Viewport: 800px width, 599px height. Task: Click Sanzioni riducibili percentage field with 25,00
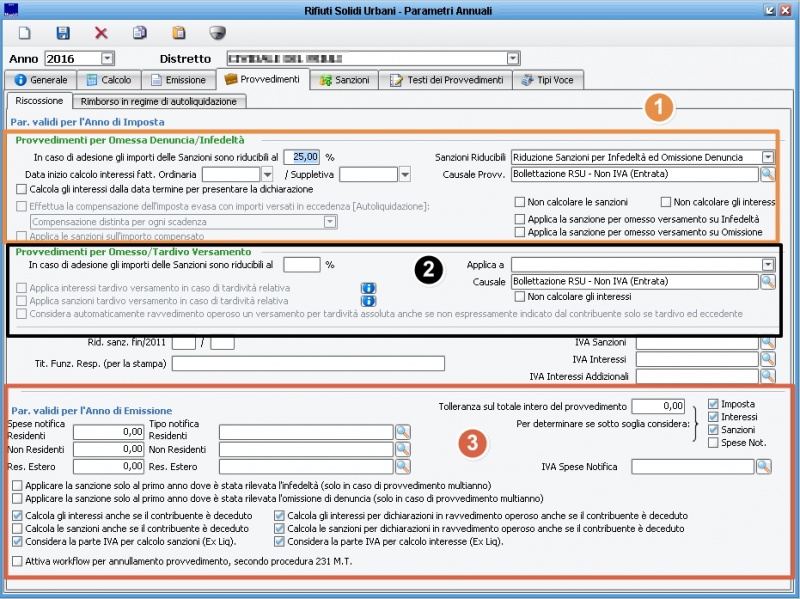click(302, 157)
